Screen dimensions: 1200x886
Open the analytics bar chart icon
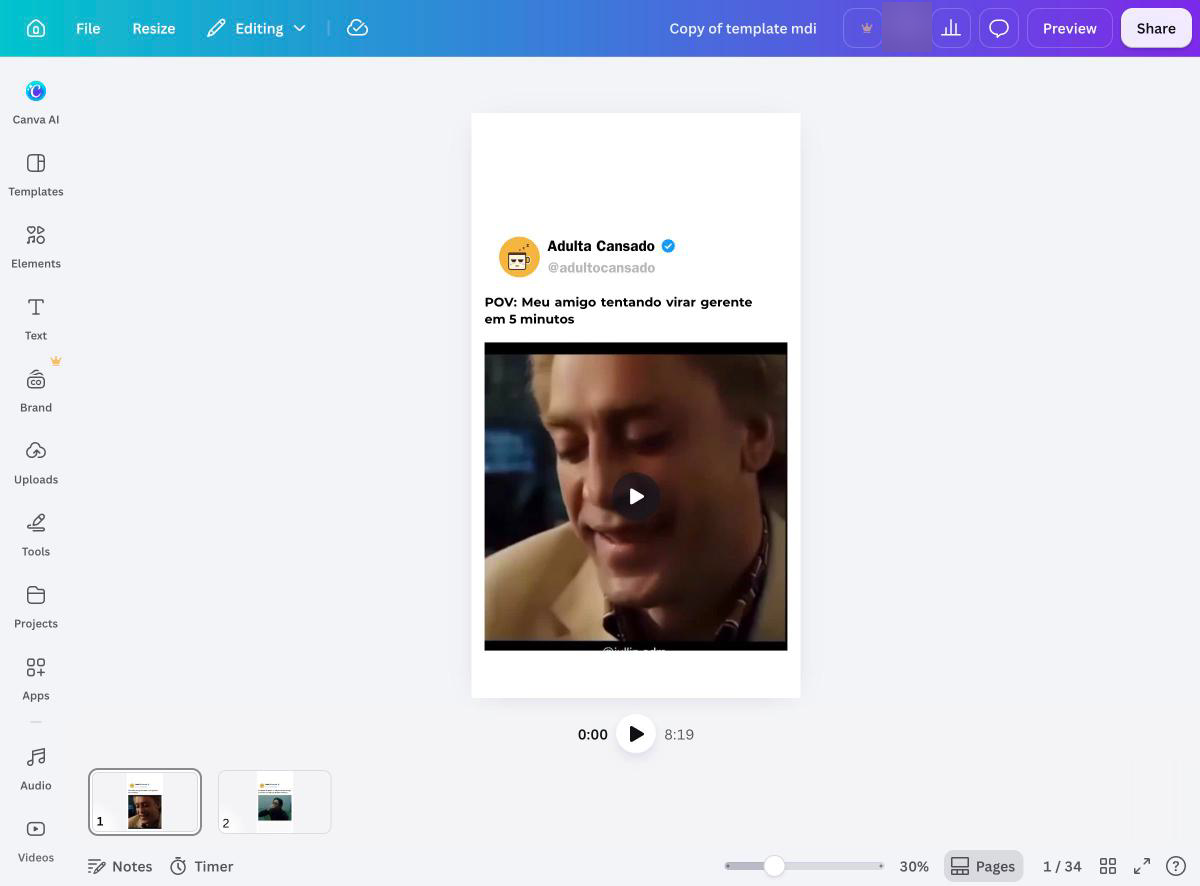tap(951, 28)
